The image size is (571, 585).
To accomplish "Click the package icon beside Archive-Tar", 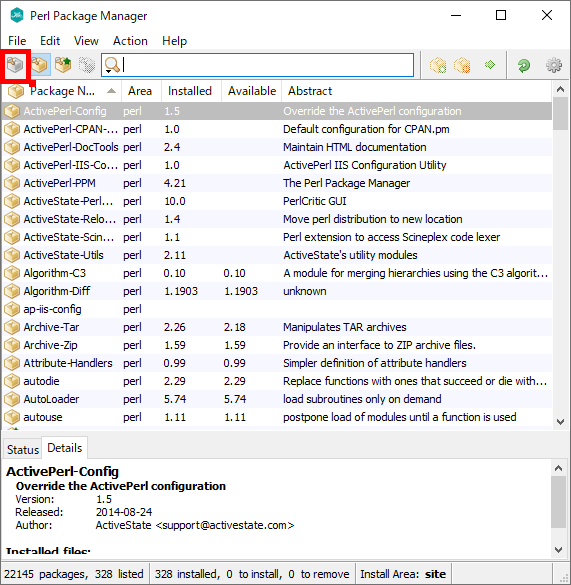I will point(12,327).
